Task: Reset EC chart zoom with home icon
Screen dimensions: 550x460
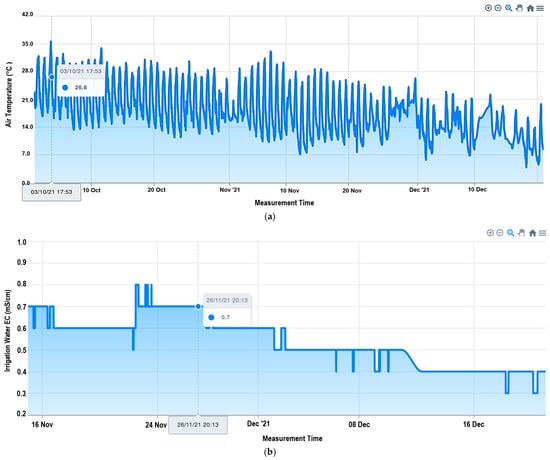Action: [x=532, y=233]
